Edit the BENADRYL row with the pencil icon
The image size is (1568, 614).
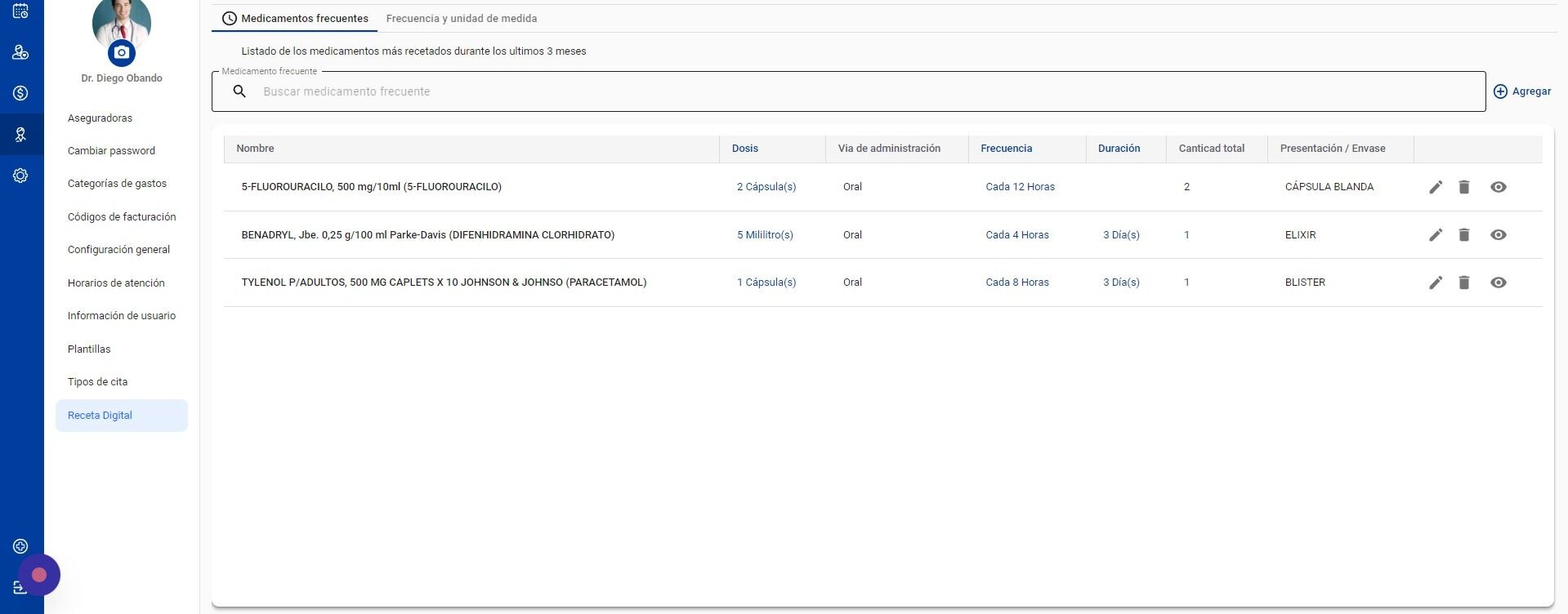(x=1436, y=235)
